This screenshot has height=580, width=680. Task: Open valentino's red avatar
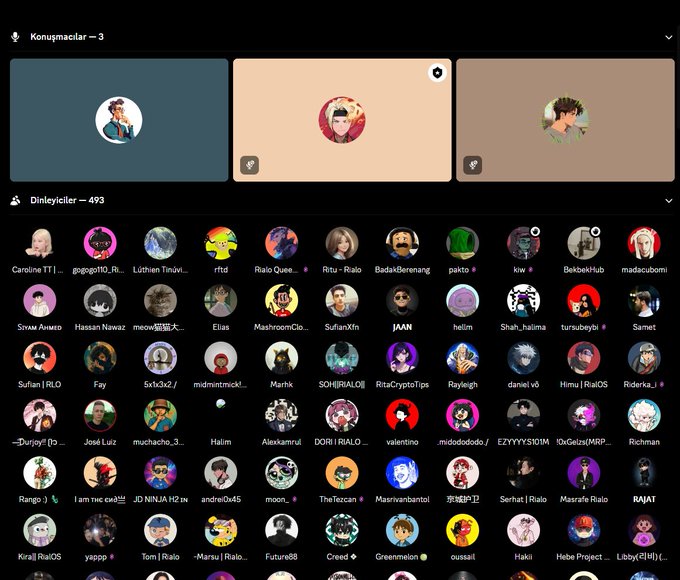(x=402, y=416)
